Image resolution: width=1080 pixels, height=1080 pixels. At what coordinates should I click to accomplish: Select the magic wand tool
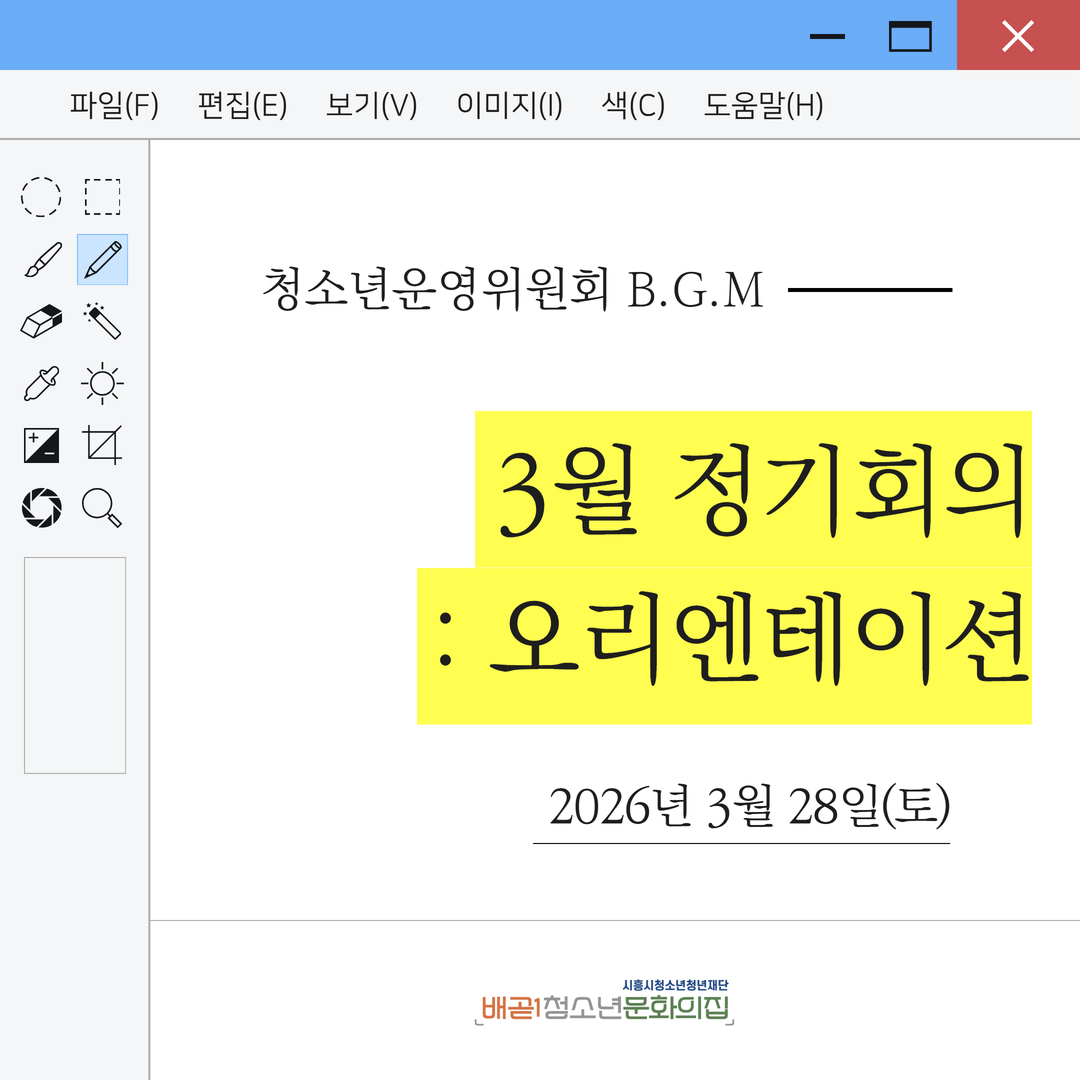[102, 322]
